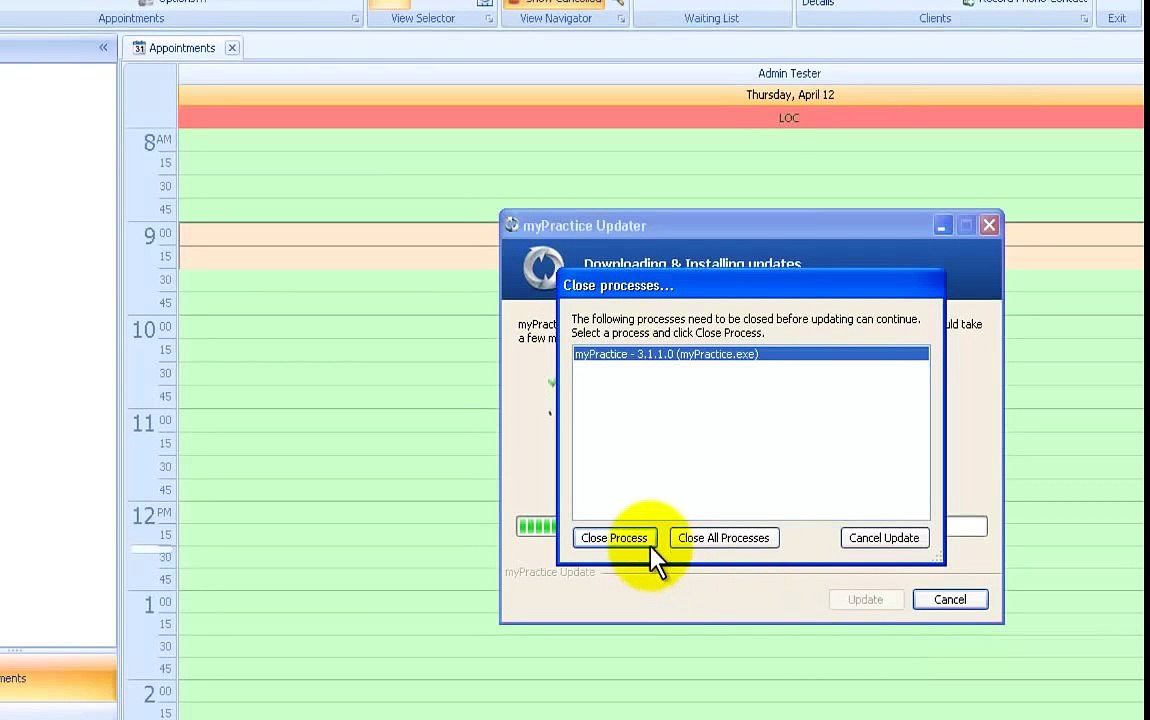1150x720 pixels.
Task: Click the Thursday, April 12 date header
Action: [789, 95]
